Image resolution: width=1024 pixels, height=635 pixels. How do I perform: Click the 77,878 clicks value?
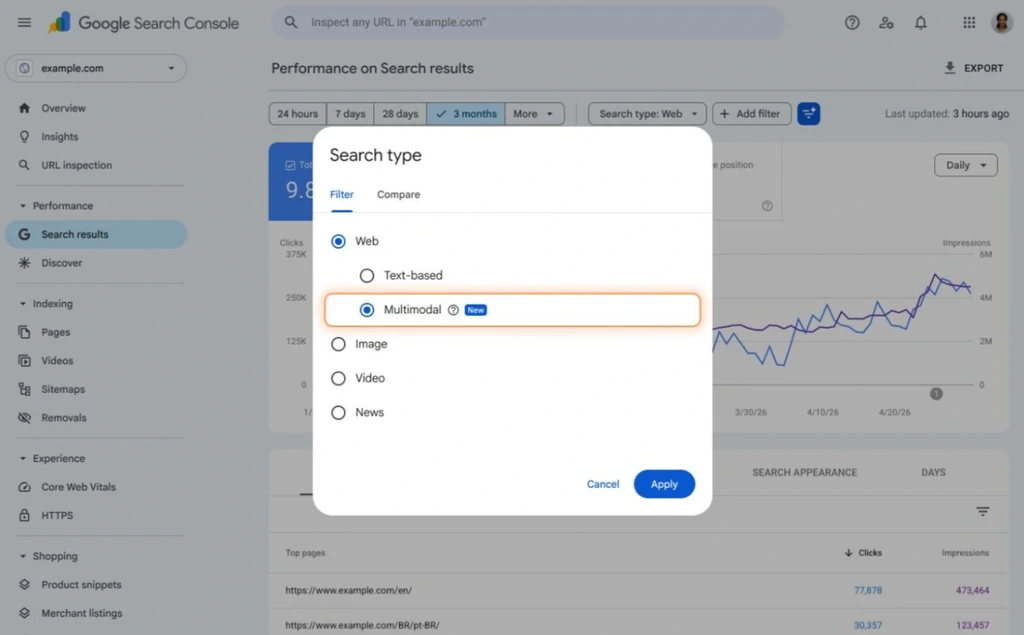coord(868,590)
